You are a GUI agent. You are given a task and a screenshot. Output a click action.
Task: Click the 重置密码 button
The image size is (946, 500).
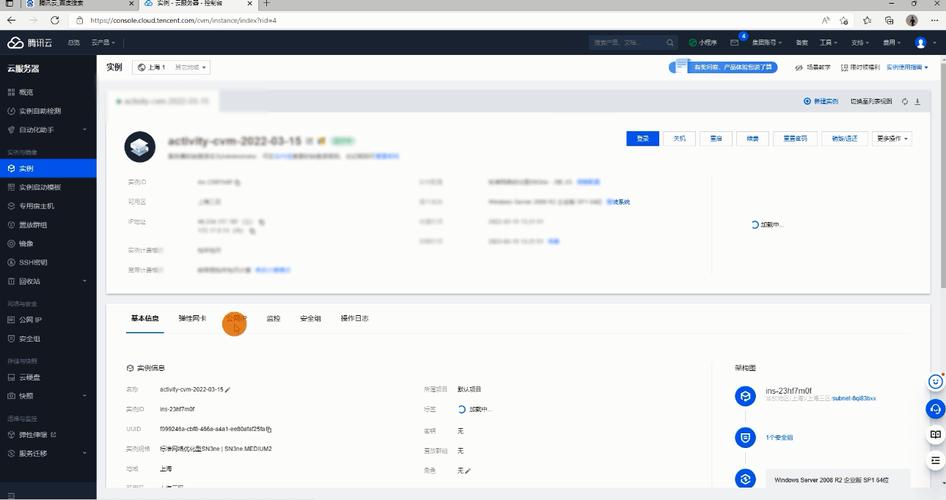[795, 139]
